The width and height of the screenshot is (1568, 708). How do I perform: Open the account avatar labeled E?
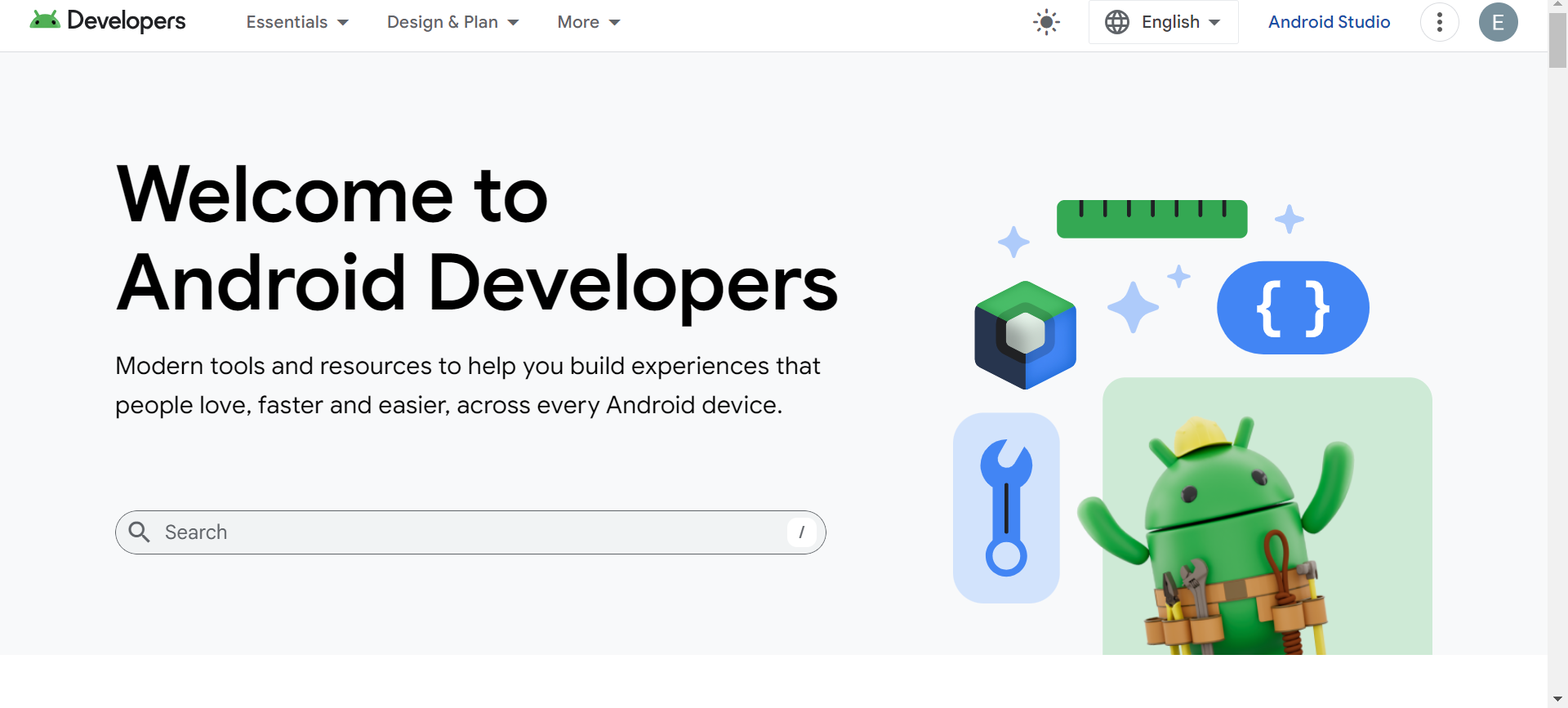(x=1499, y=22)
